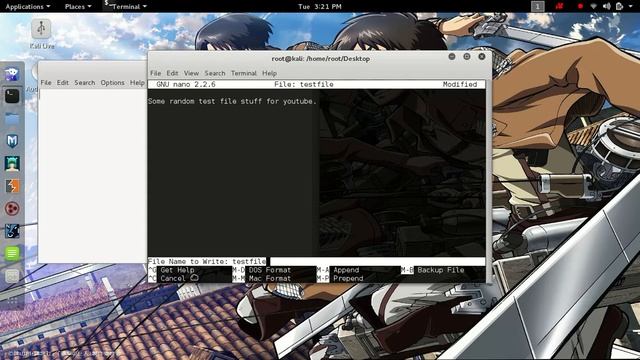640x360 pixels.
Task: Open File menu in terminal window
Action: (156, 73)
